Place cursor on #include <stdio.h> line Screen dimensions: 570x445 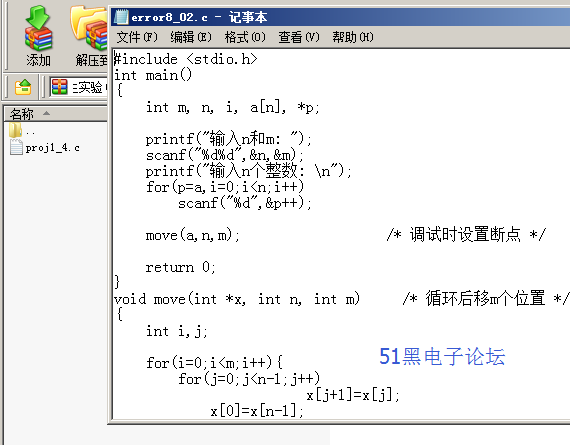[x=186, y=59]
